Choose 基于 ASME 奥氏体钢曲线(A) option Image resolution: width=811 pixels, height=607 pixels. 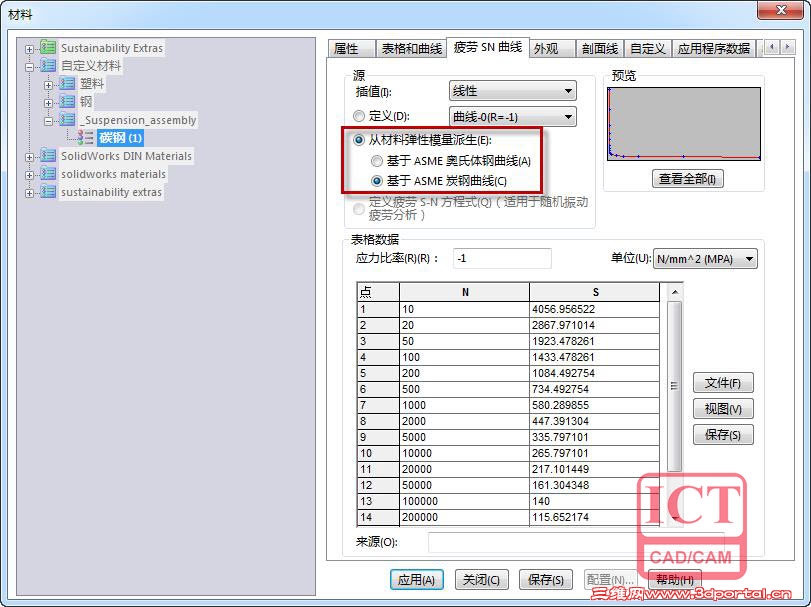tap(377, 161)
